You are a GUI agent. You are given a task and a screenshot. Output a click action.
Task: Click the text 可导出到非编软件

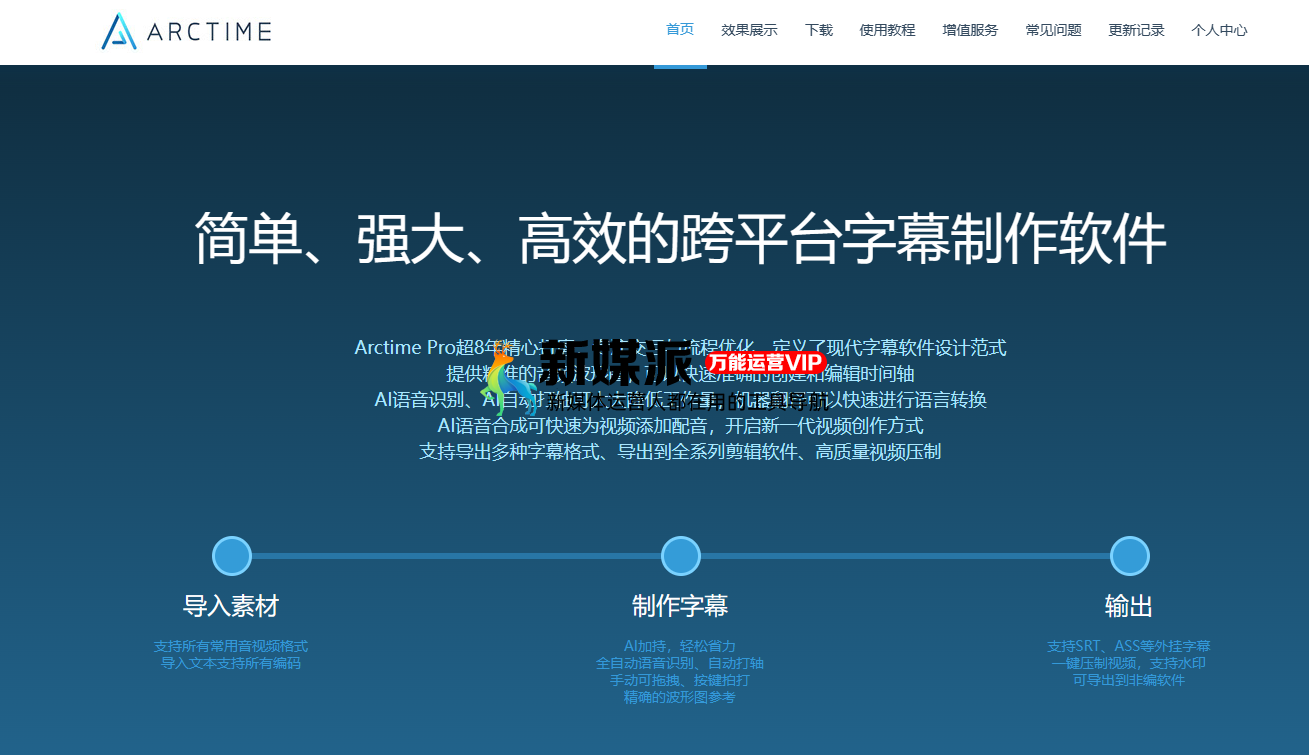1129,680
